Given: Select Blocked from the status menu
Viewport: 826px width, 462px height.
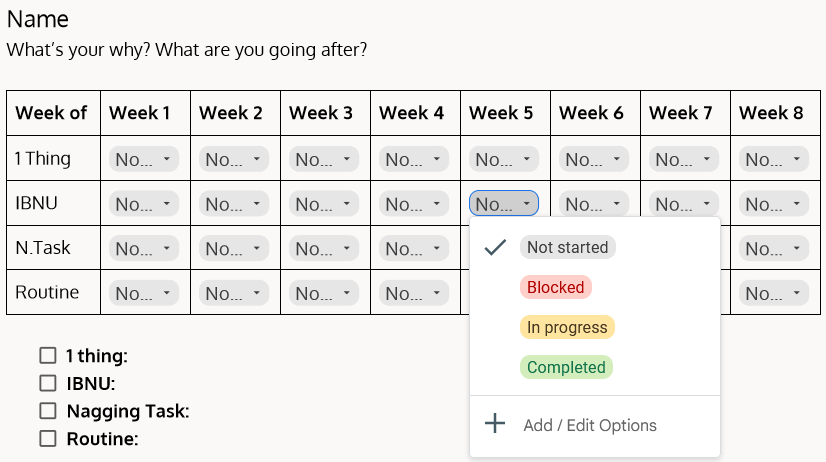Looking at the screenshot, I should tap(556, 287).
